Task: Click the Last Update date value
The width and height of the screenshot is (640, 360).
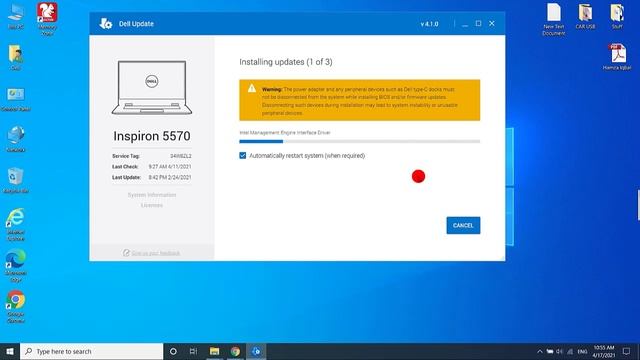Action: (x=170, y=177)
